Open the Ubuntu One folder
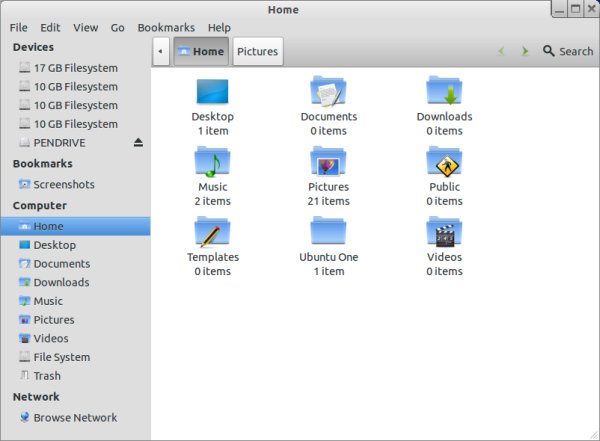This screenshot has width=600, height=441. click(x=328, y=232)
